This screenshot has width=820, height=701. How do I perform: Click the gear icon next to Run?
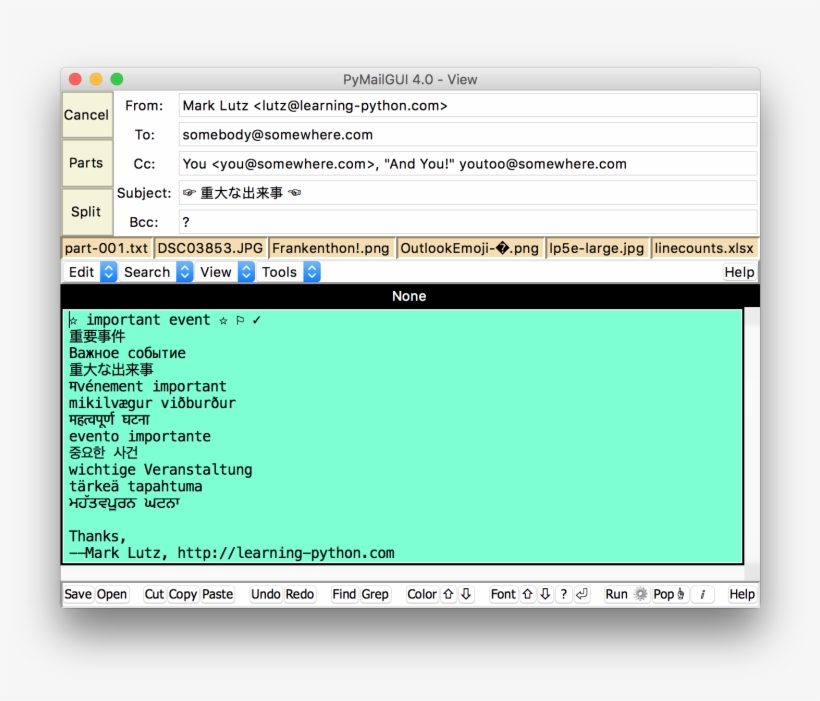tap(641, 594)
